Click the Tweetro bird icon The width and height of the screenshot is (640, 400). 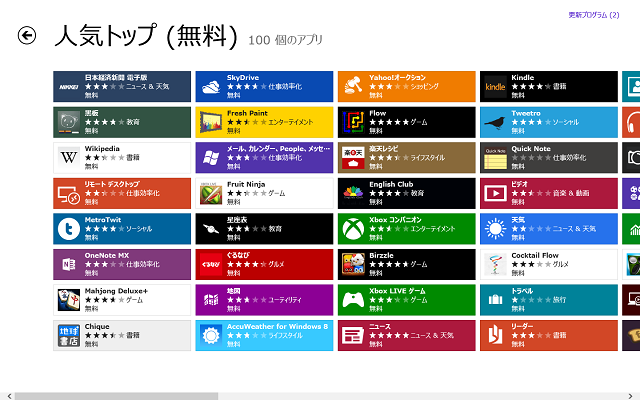tap(495, 122)
